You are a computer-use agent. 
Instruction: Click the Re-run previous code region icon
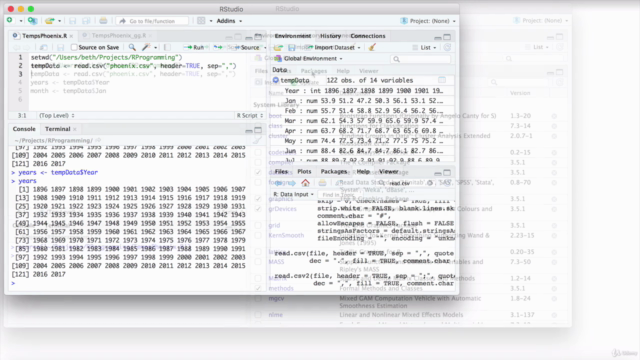(218, 47)
